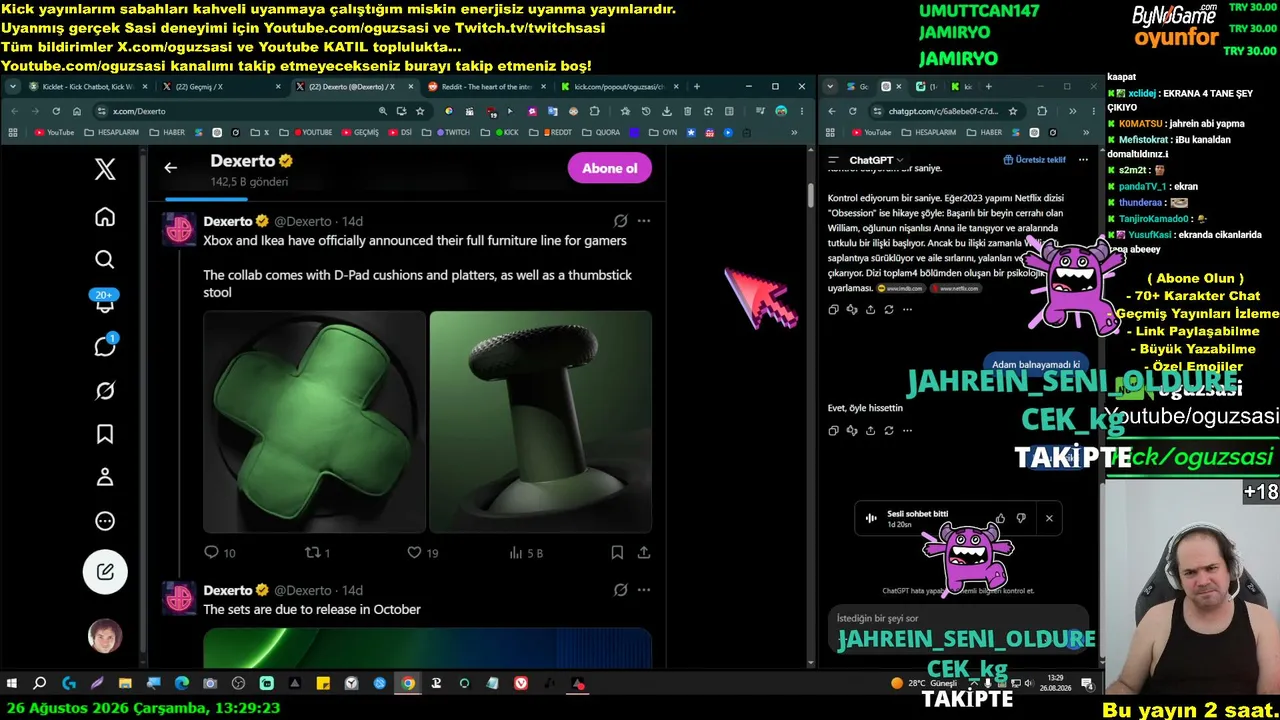The height and width of the screenshot is (720, 1280).
Task: Open Windows taskbar search
Action: coord(40,684)
